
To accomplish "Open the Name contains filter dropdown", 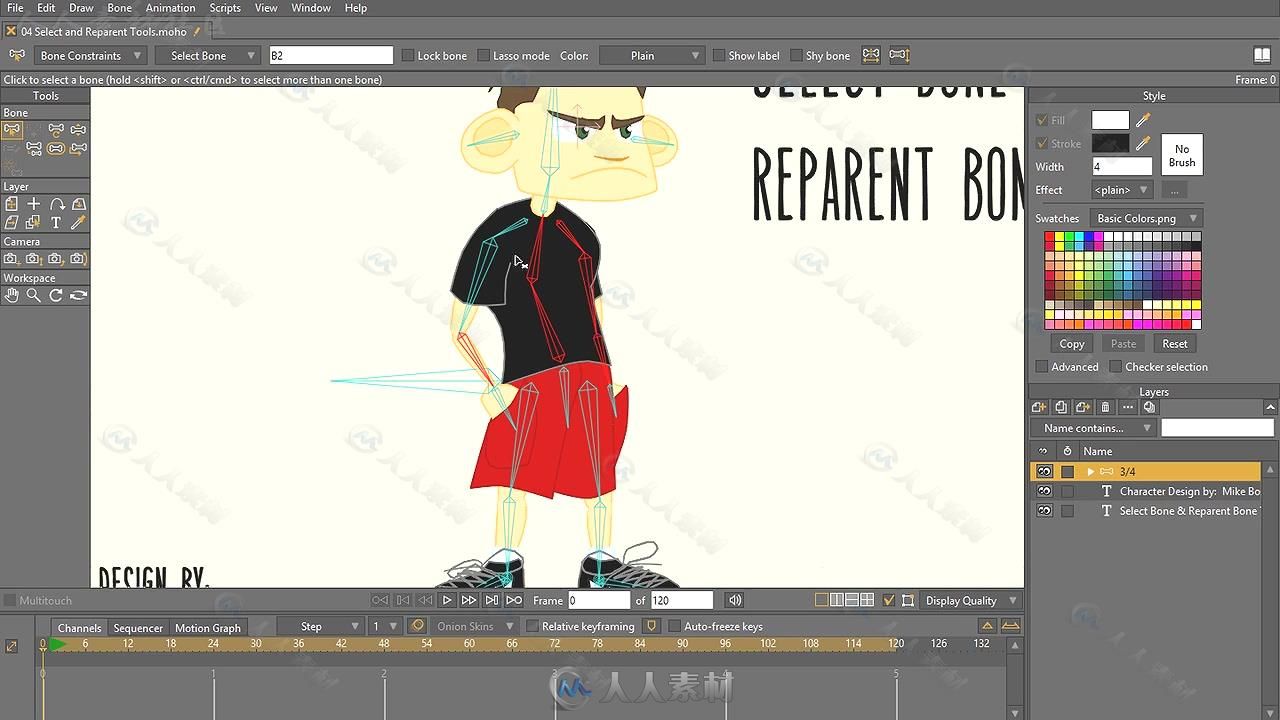I will [x=1094, y=428].
